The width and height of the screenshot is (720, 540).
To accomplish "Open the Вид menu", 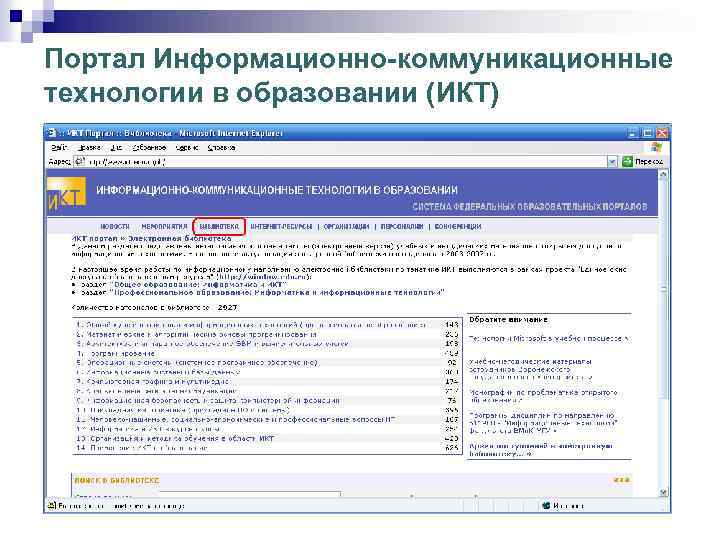I will [116, 147].
